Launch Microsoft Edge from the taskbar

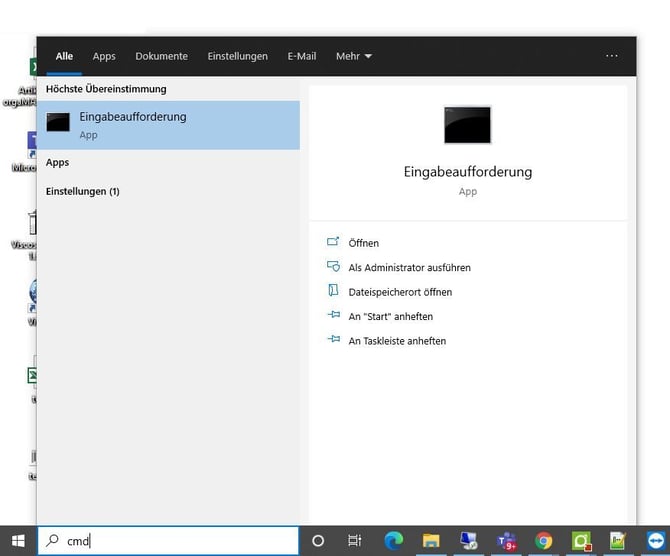tap(393, 541)
